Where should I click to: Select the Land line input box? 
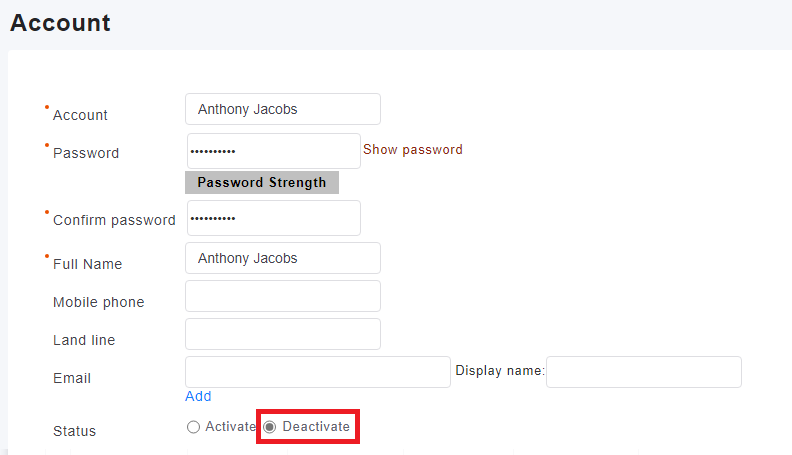pos(282,334)
